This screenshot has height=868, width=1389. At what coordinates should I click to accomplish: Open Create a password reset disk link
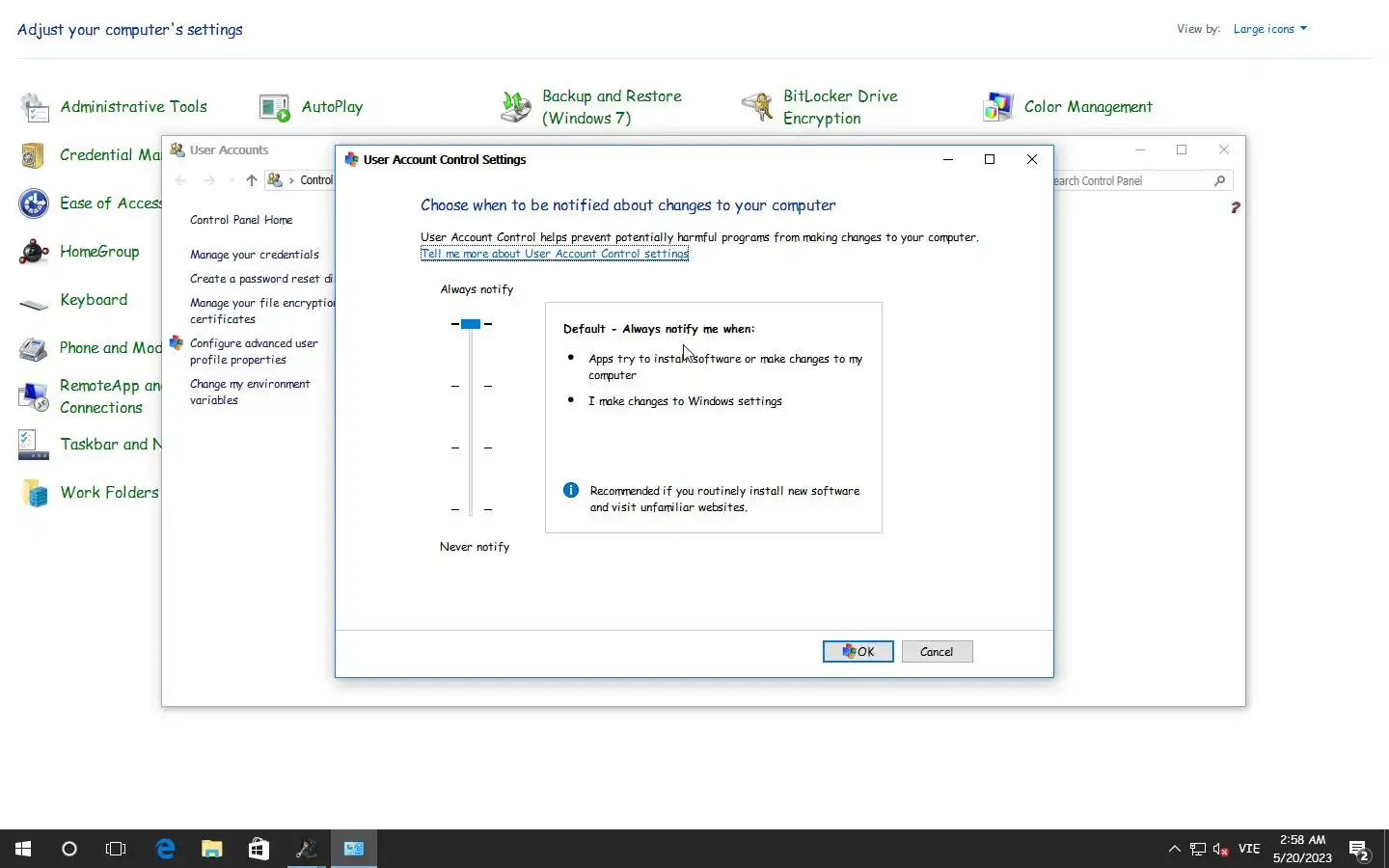tap(261, 279)
